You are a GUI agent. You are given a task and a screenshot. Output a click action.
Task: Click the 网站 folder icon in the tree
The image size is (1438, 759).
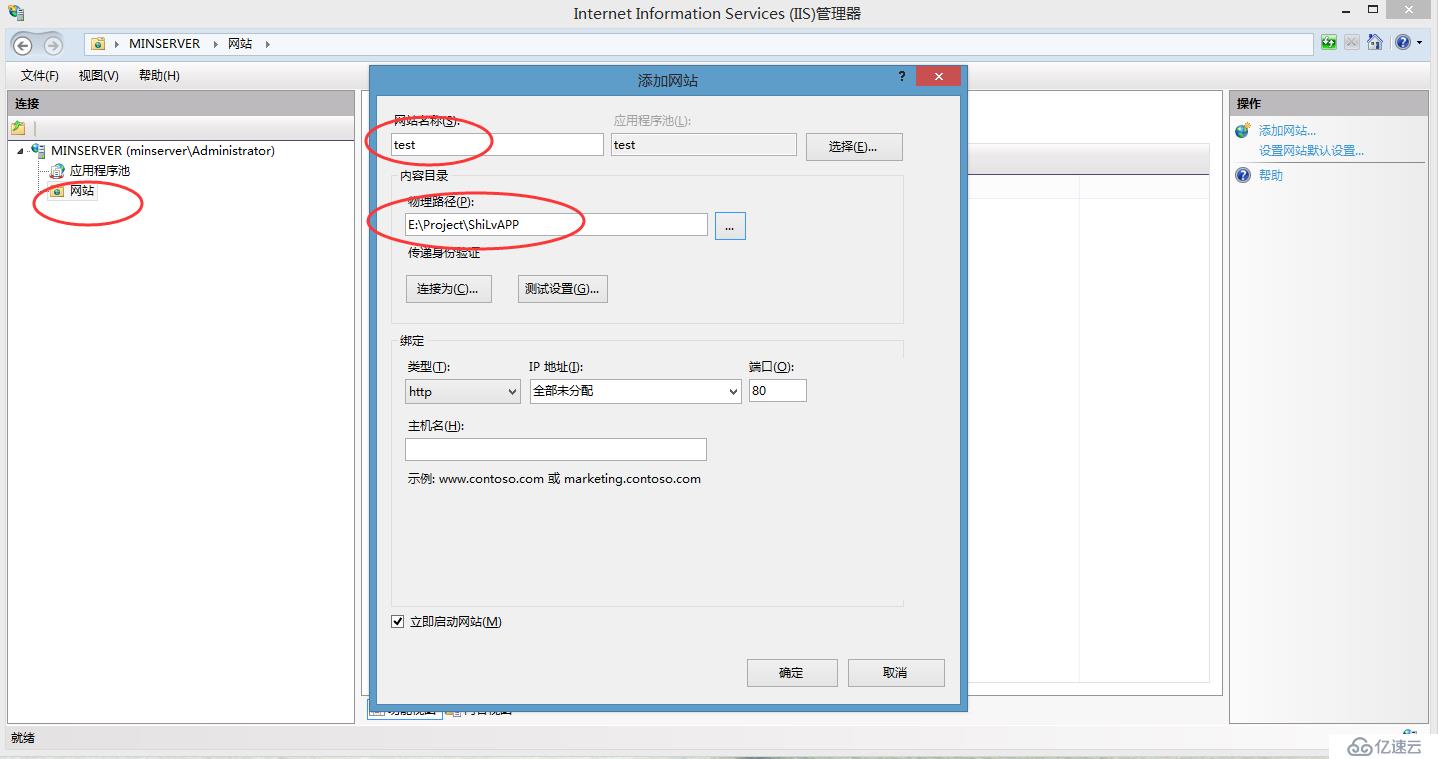coord(58,191)
